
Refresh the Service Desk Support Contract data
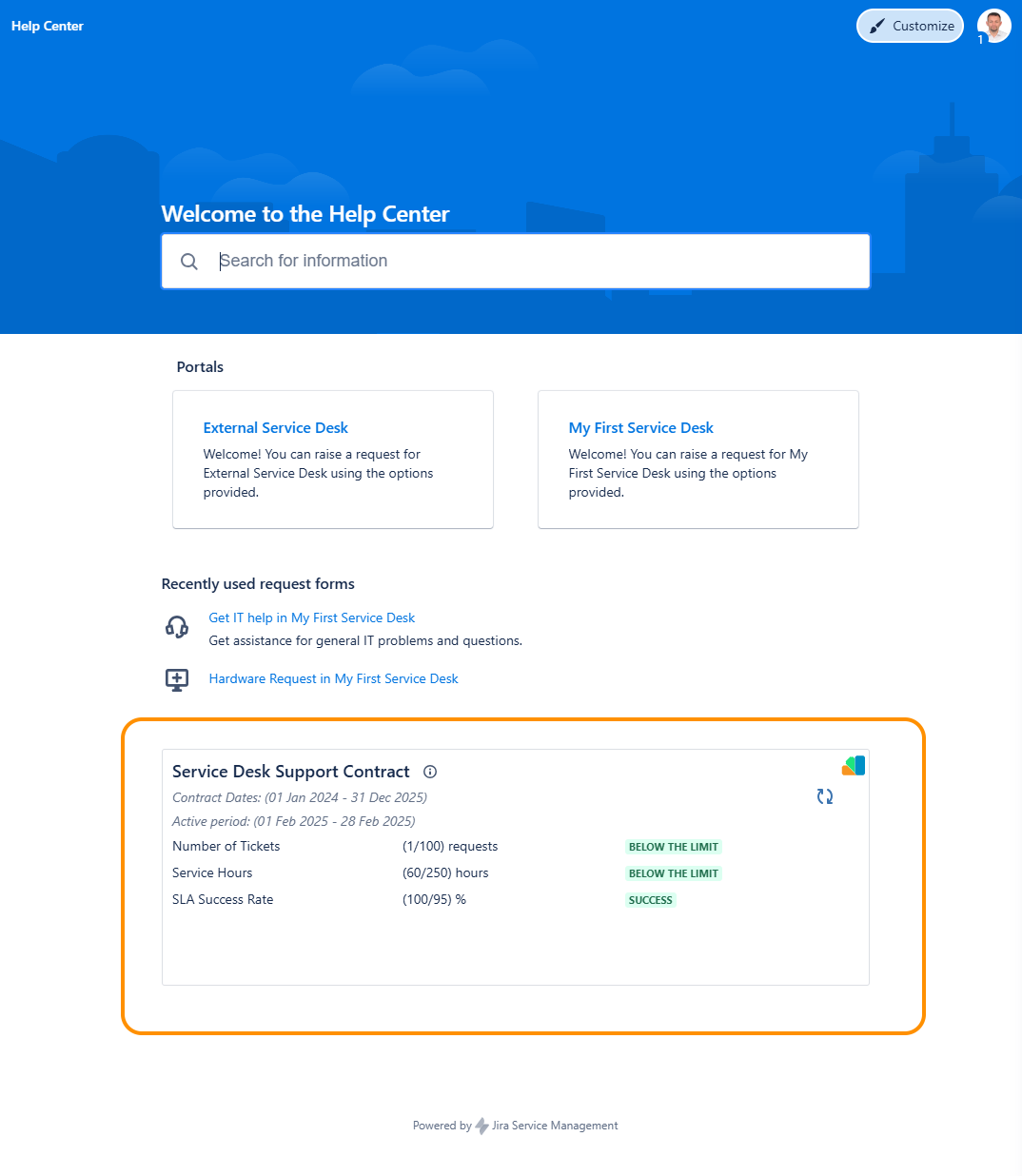[x=825, y=796]
